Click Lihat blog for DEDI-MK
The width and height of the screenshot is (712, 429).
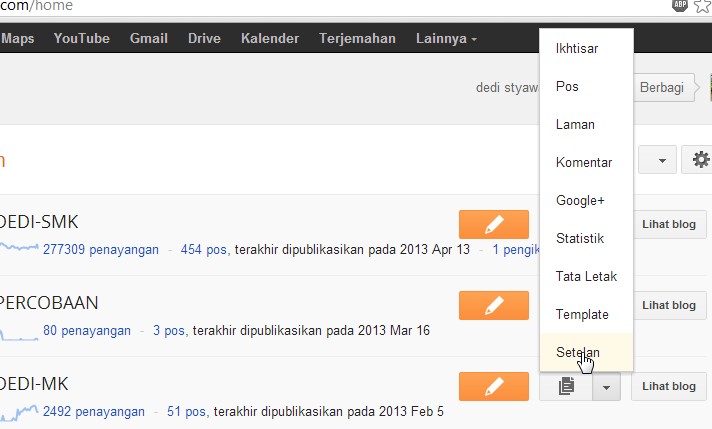668,386
